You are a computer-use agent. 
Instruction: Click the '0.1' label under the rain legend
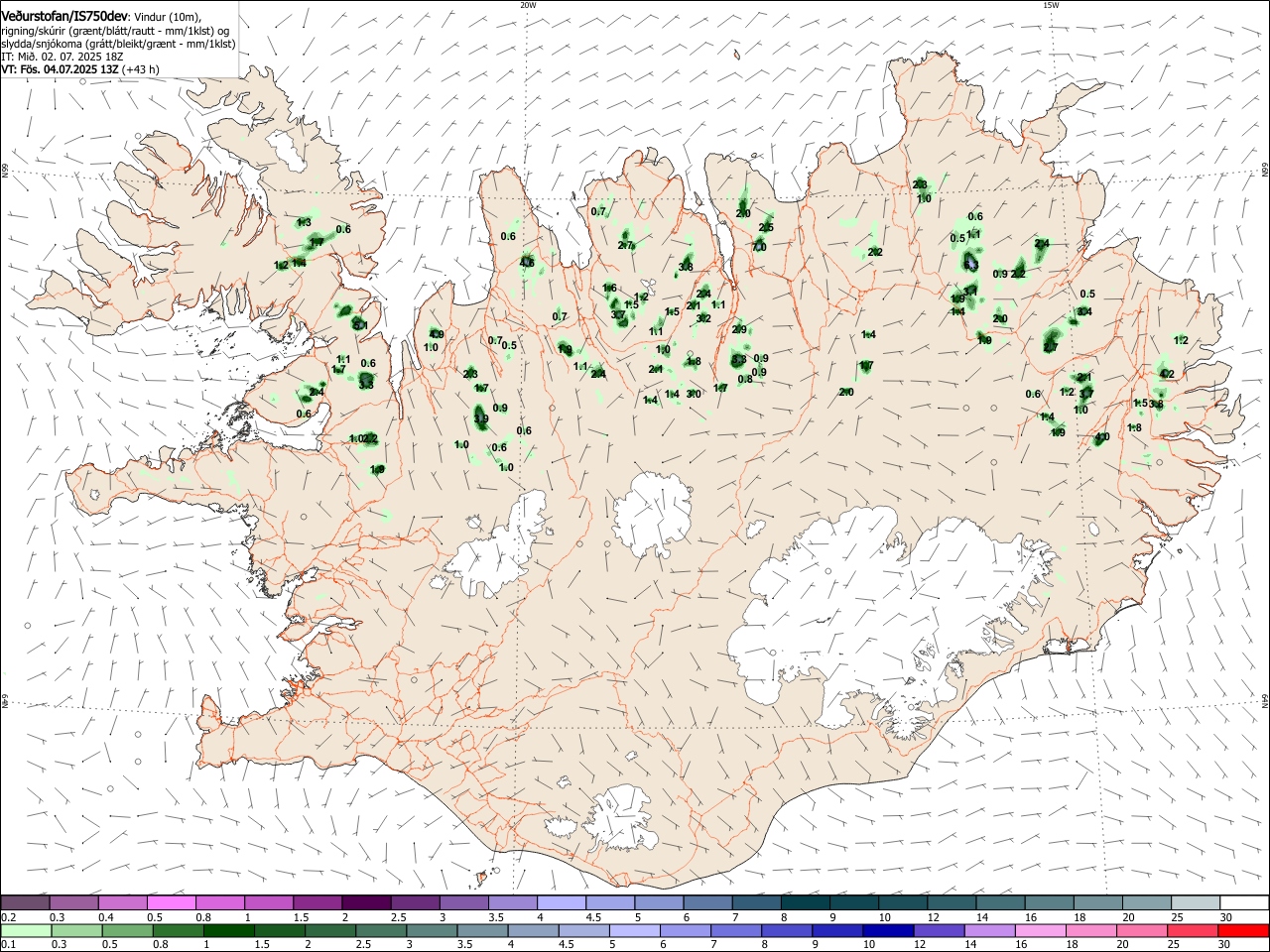coord(8,945)
